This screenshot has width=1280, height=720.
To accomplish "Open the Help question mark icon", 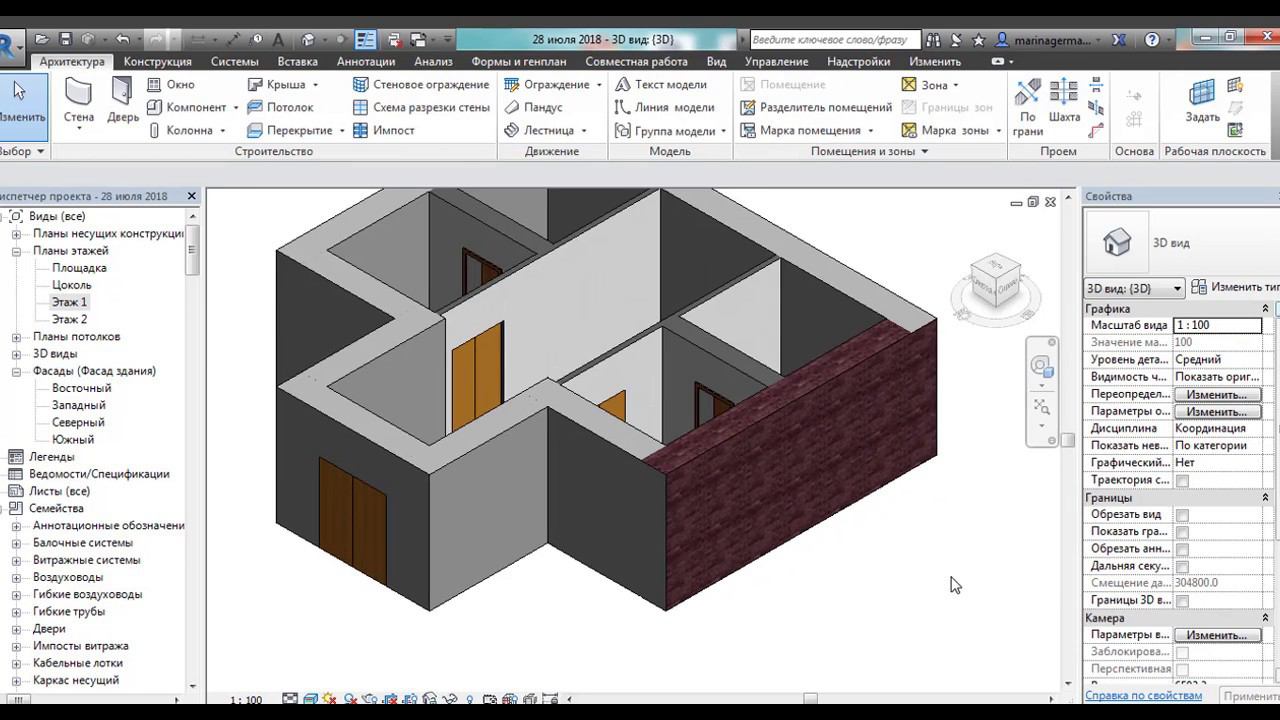I will (1152, 40).
